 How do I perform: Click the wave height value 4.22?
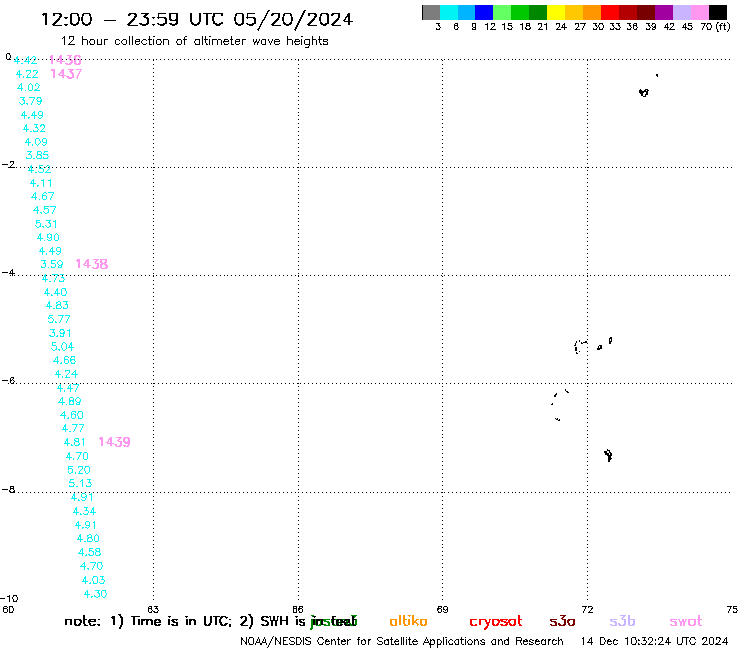pos(27,74)
